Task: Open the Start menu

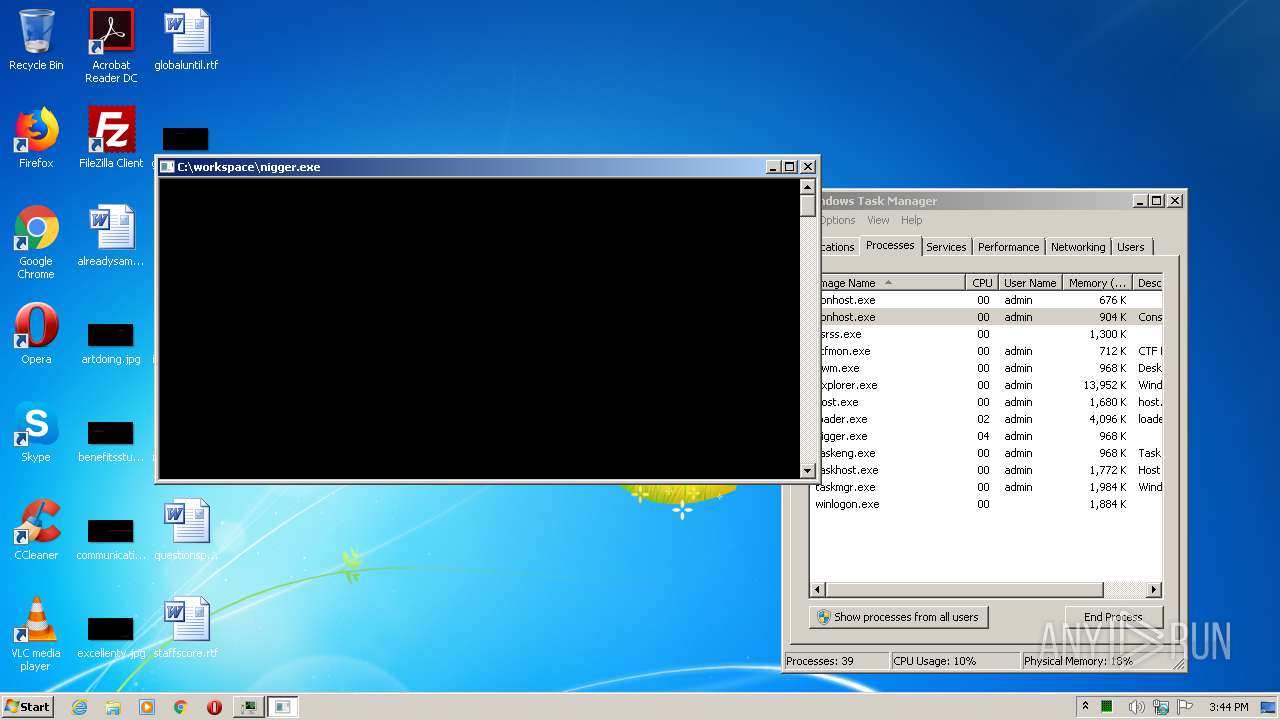Action: [x=28, y=706]
